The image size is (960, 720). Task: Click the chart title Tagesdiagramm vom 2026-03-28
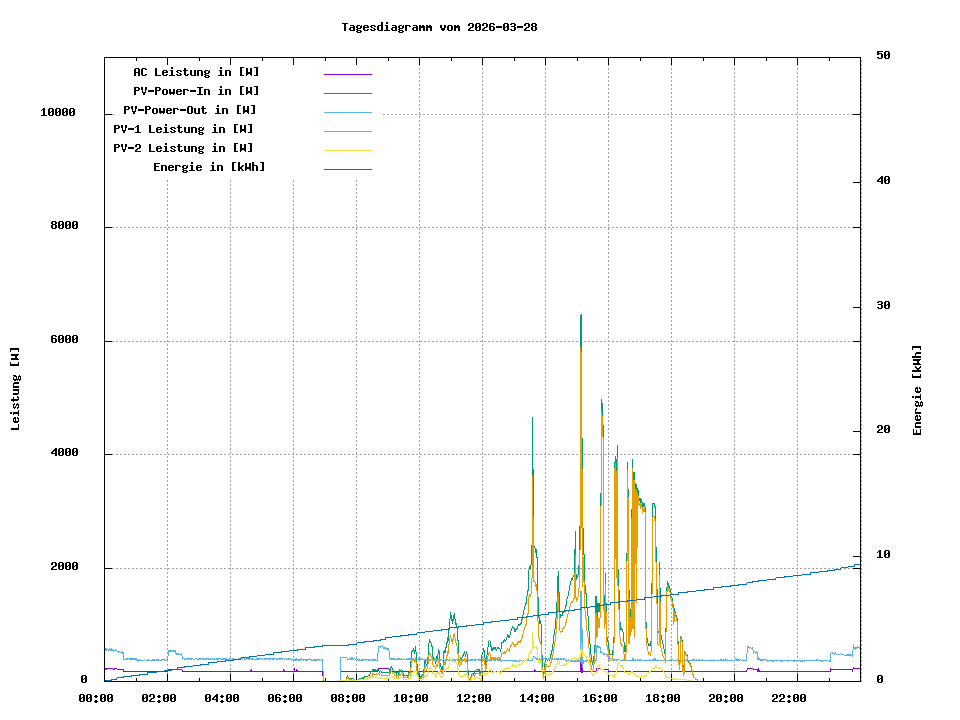pyautogui.click(x=439, y=27)
